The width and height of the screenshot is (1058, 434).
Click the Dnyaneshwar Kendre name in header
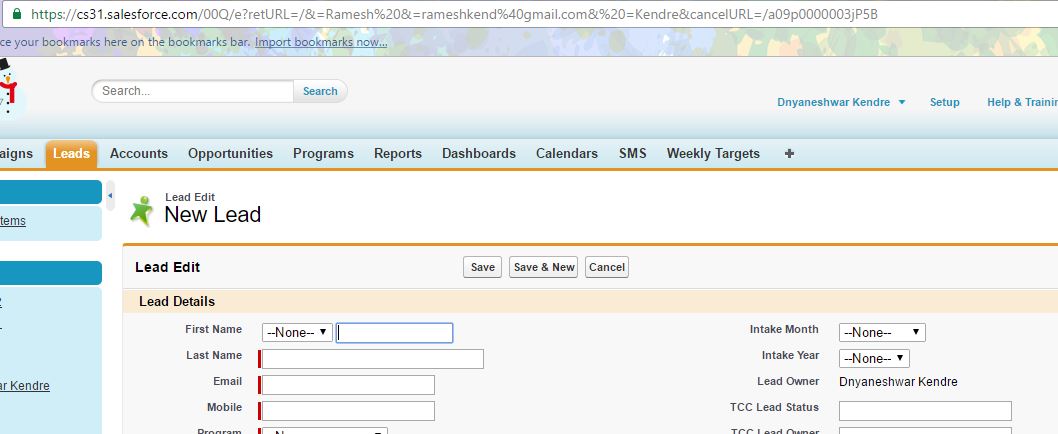834,103
